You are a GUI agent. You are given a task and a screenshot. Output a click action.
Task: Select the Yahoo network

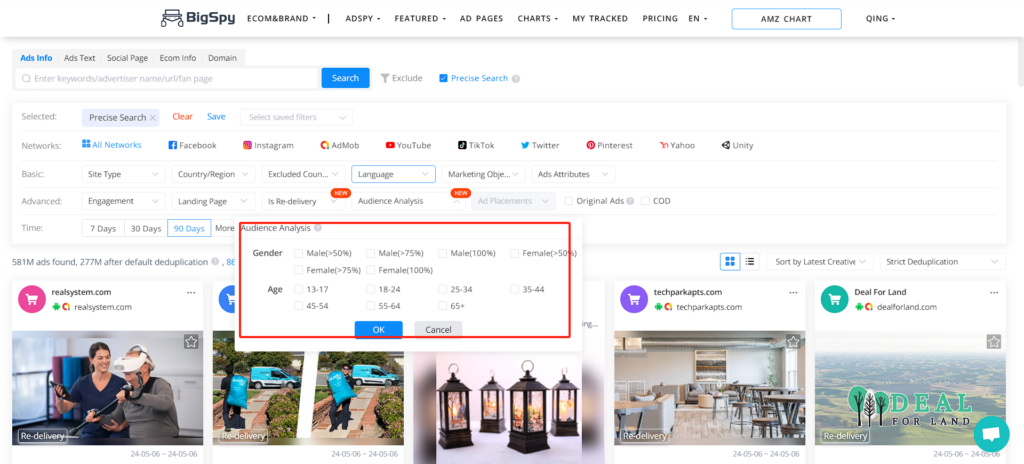677,145
